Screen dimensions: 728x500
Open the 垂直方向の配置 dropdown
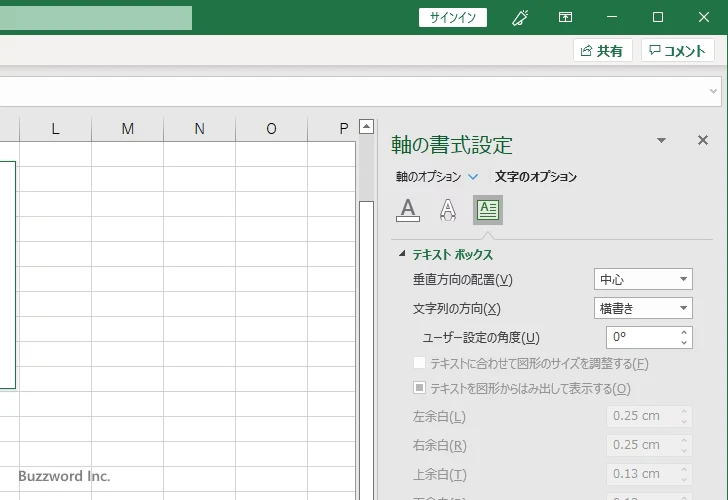coord(643,279)
